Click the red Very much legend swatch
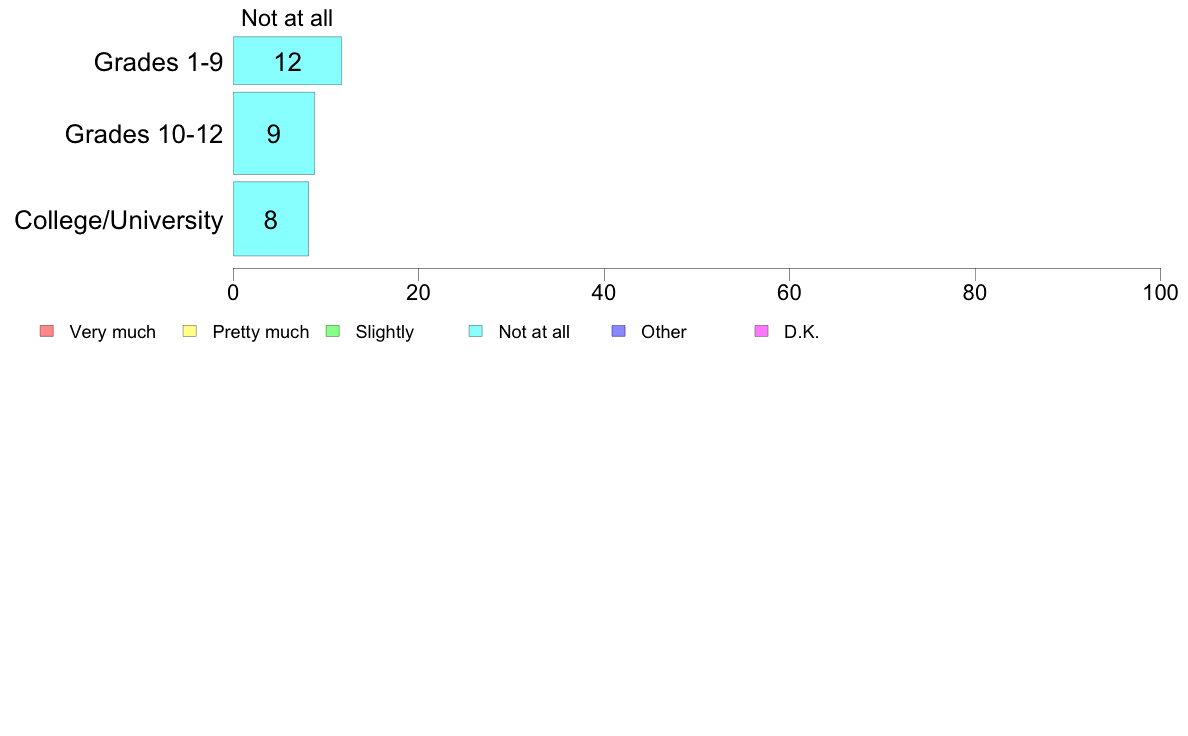The width and height of the screenshot is (1188, 736). 47,331
